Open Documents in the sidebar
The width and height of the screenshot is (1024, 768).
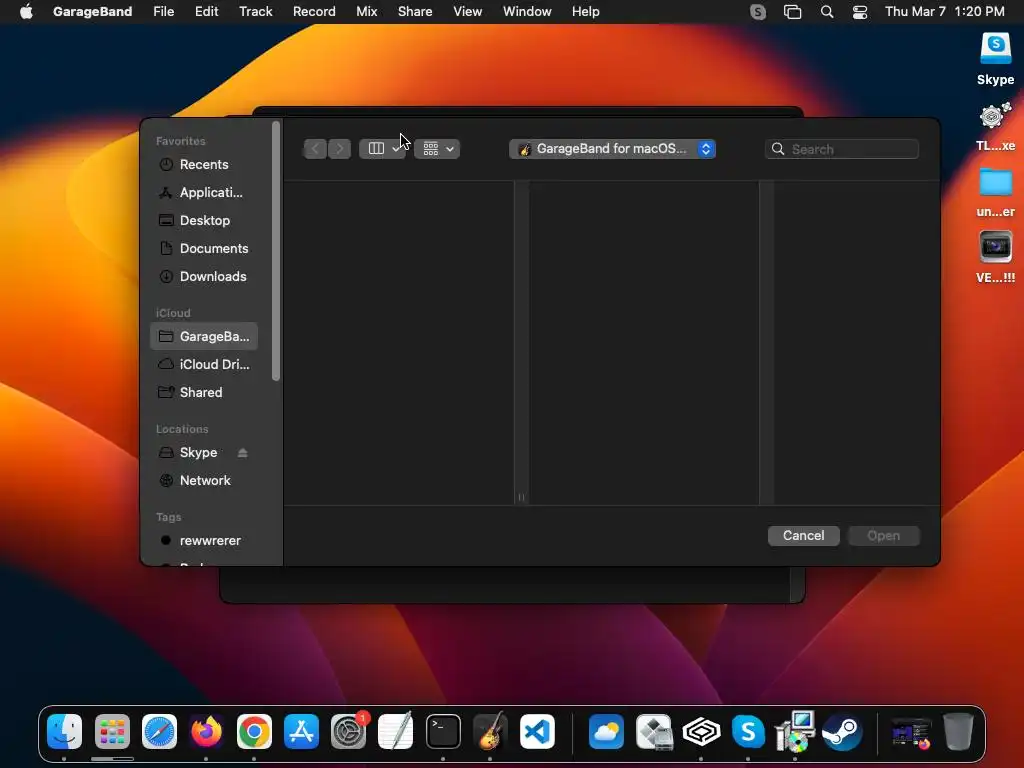[x=204, y=249]
